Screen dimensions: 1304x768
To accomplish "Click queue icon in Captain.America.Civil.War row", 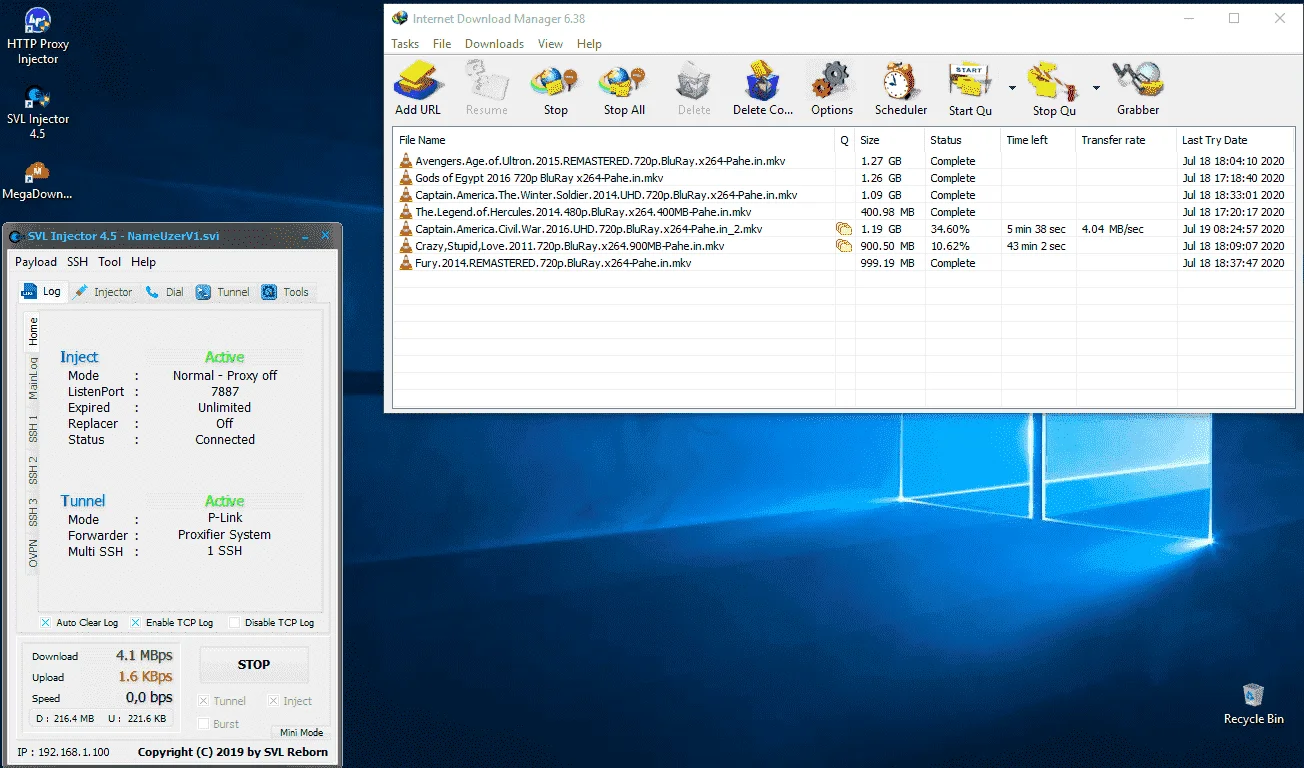I will point(844,229).
